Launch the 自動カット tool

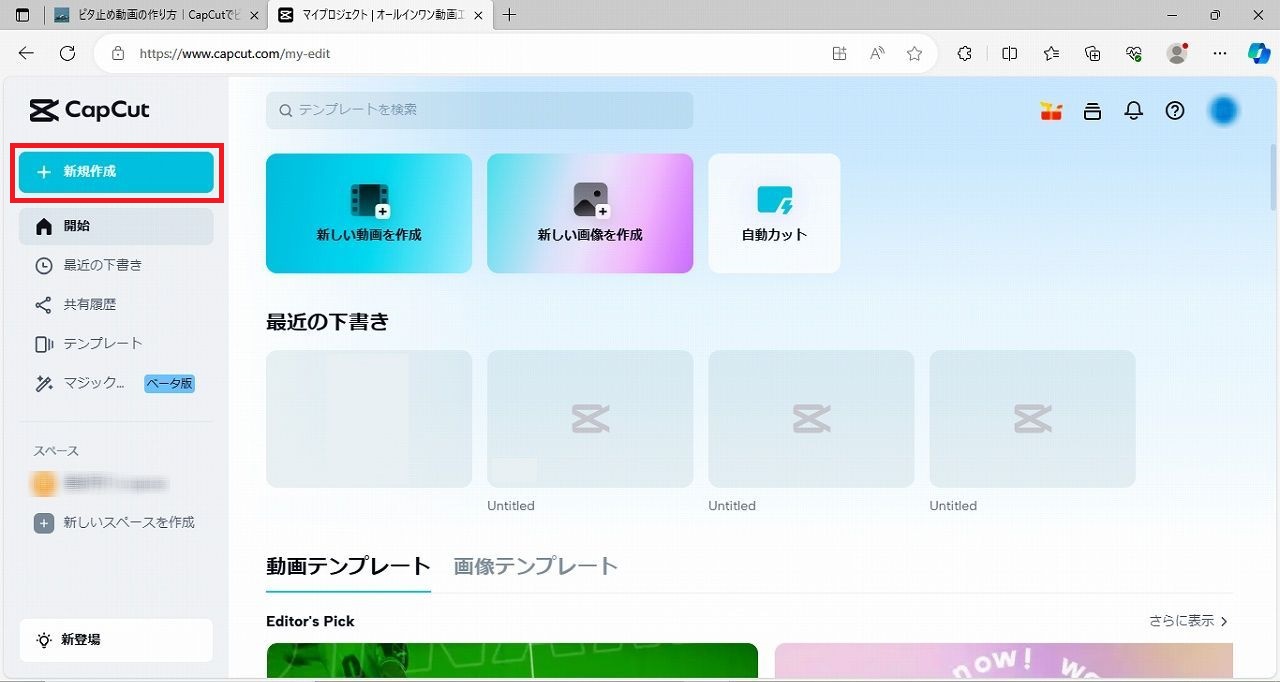pos(774,213)
